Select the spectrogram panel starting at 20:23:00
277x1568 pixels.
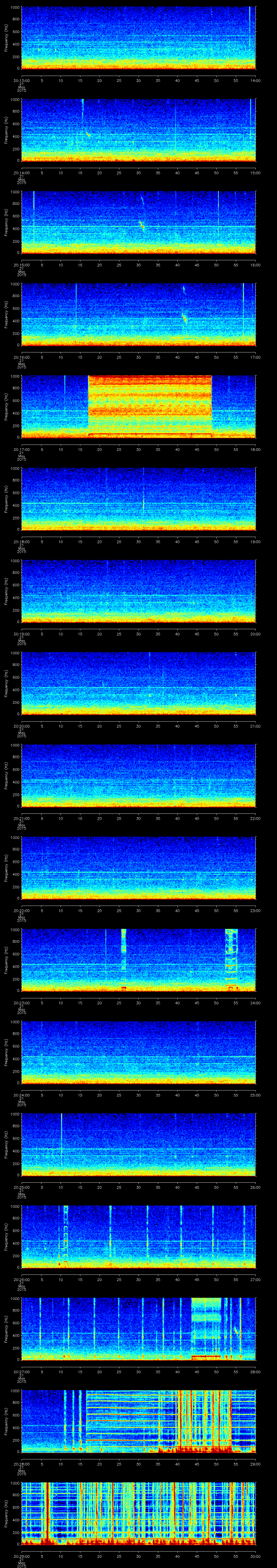(x=139, y=960)
